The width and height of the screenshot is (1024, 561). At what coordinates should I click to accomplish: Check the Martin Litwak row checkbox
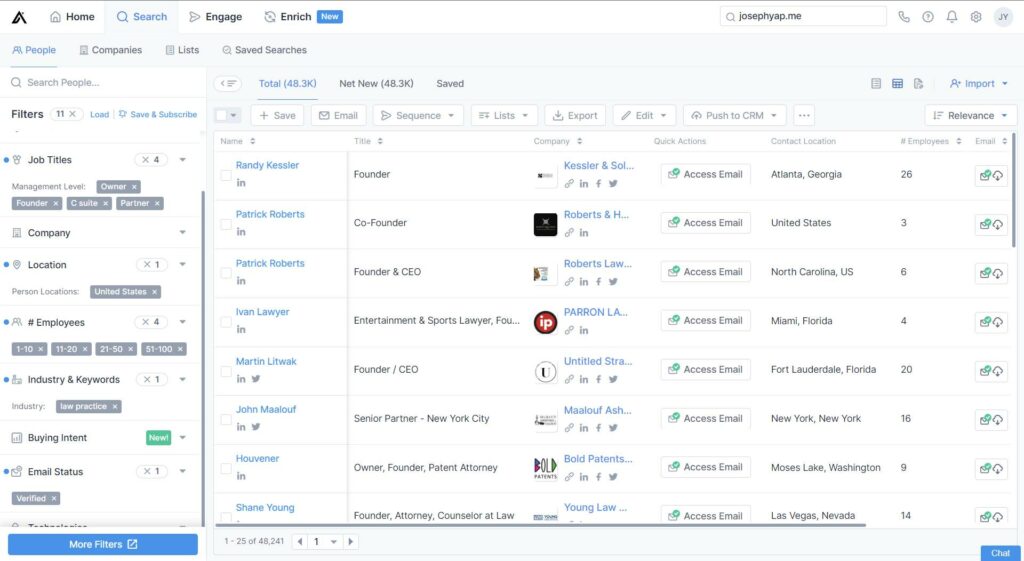225,371
